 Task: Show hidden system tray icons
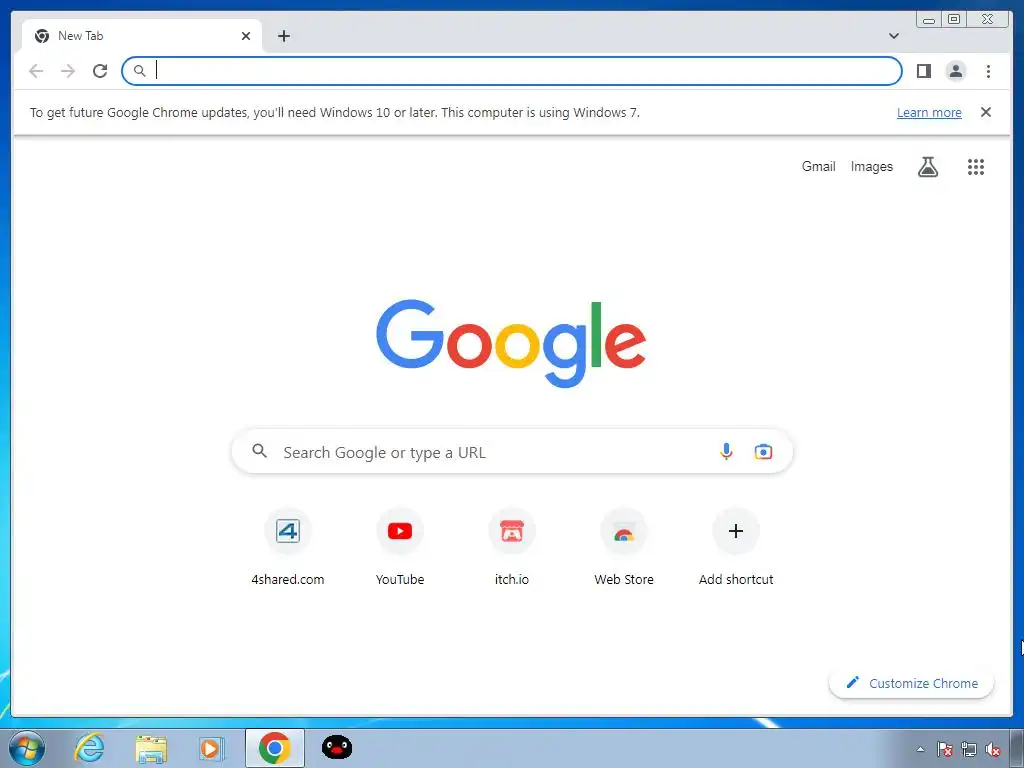click(920, 749)
